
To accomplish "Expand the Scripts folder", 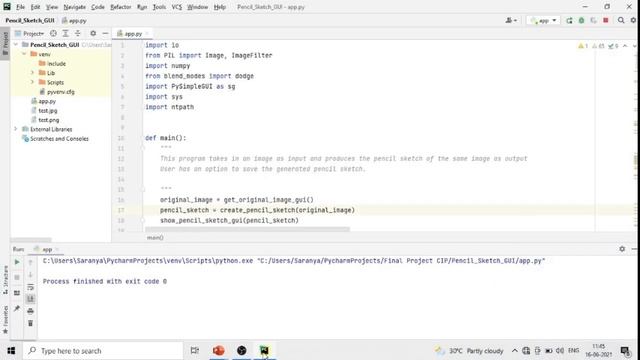I will pyautogui.click(x=32, y=82).
